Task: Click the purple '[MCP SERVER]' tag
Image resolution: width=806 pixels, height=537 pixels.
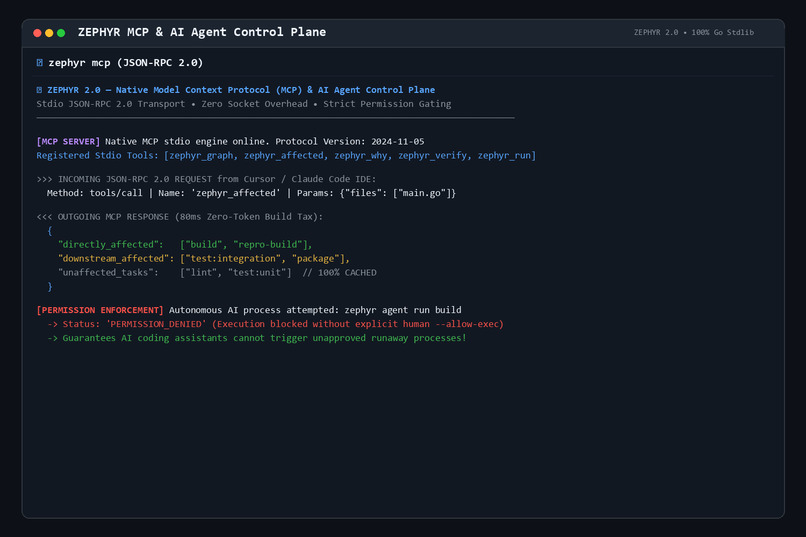Action: click(68, 141)
